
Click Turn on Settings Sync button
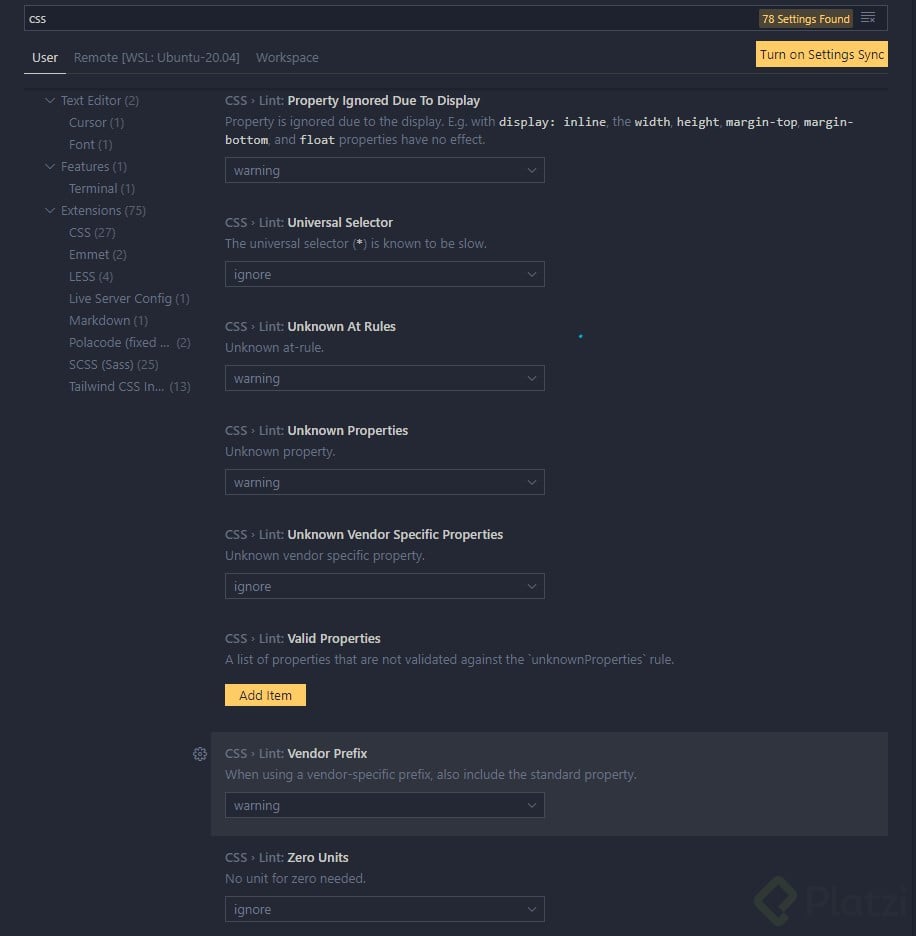[x=822, y=54]
